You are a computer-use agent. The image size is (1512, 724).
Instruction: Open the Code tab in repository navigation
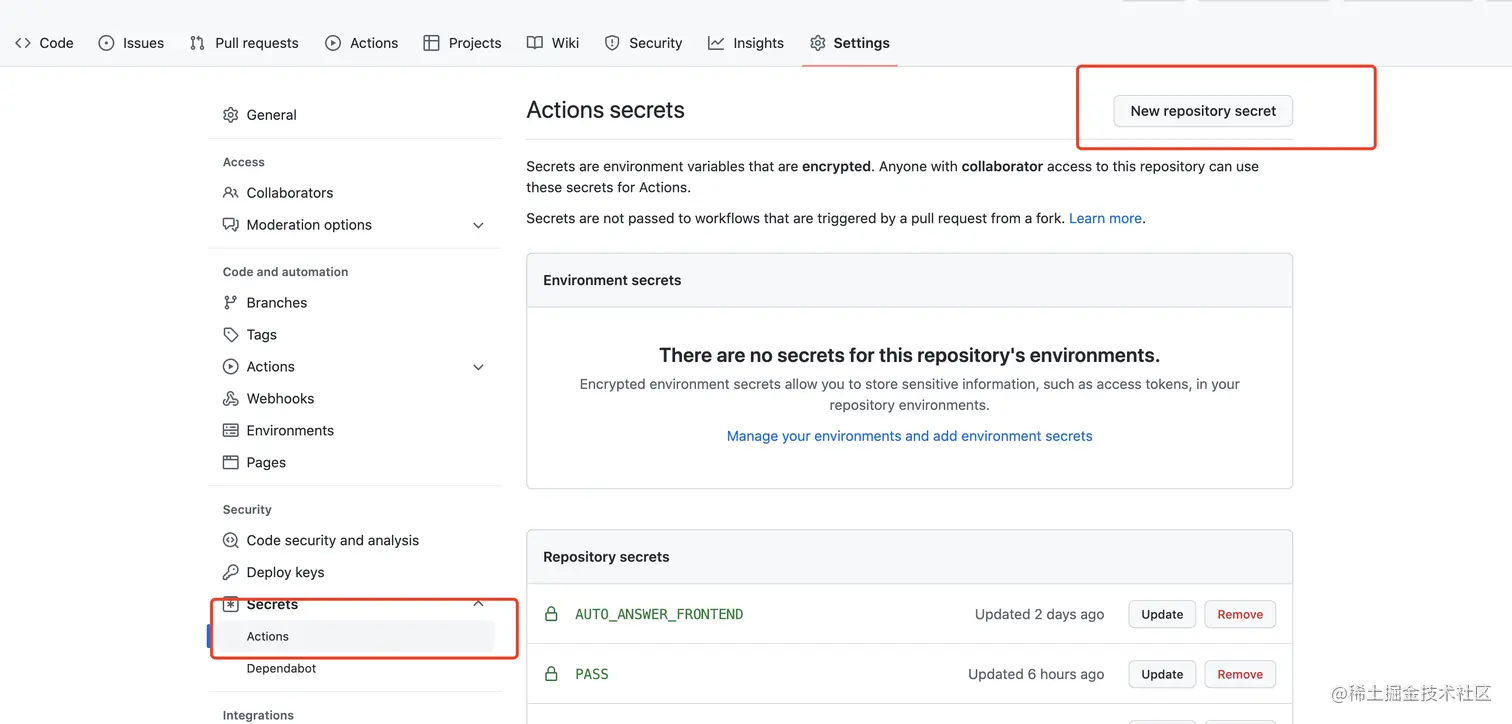[x=44, y=43]
